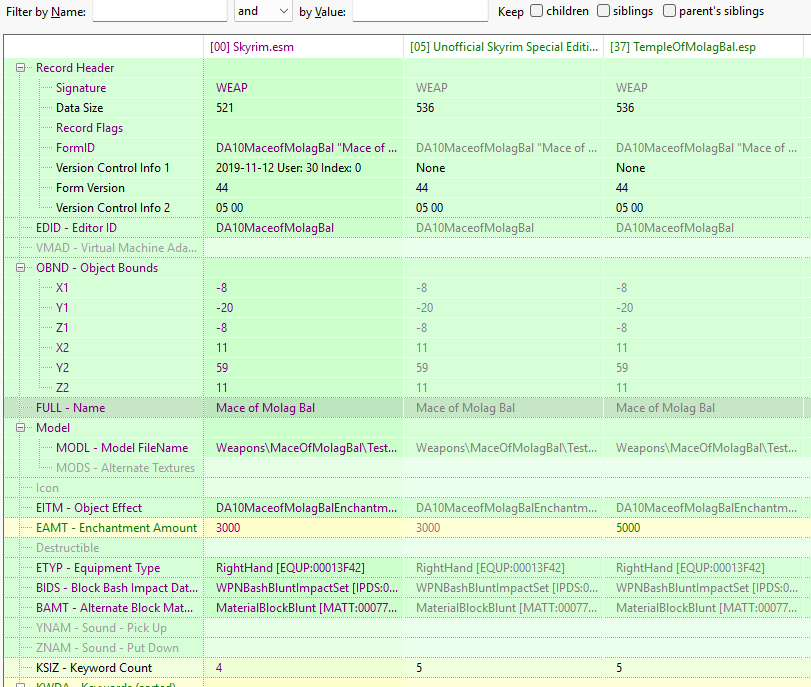Collapse the OBND - Object Bounds node
The height and width of the screenshot is (687, 811).
click(x=20, y=267)
